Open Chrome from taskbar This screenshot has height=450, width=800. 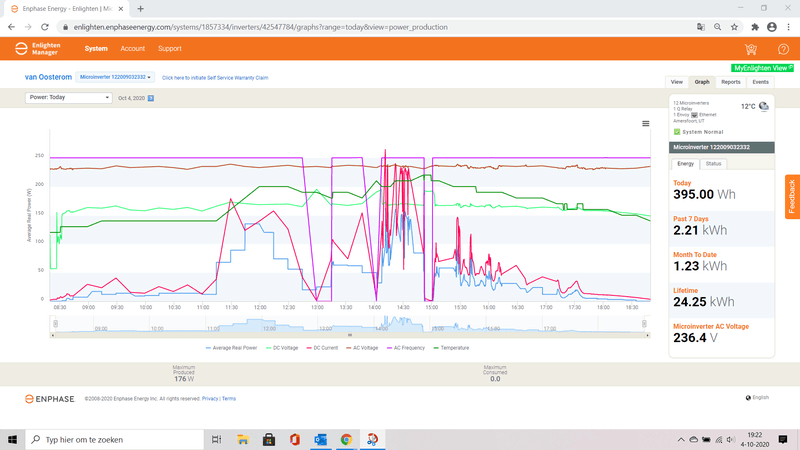pos(346,439)
